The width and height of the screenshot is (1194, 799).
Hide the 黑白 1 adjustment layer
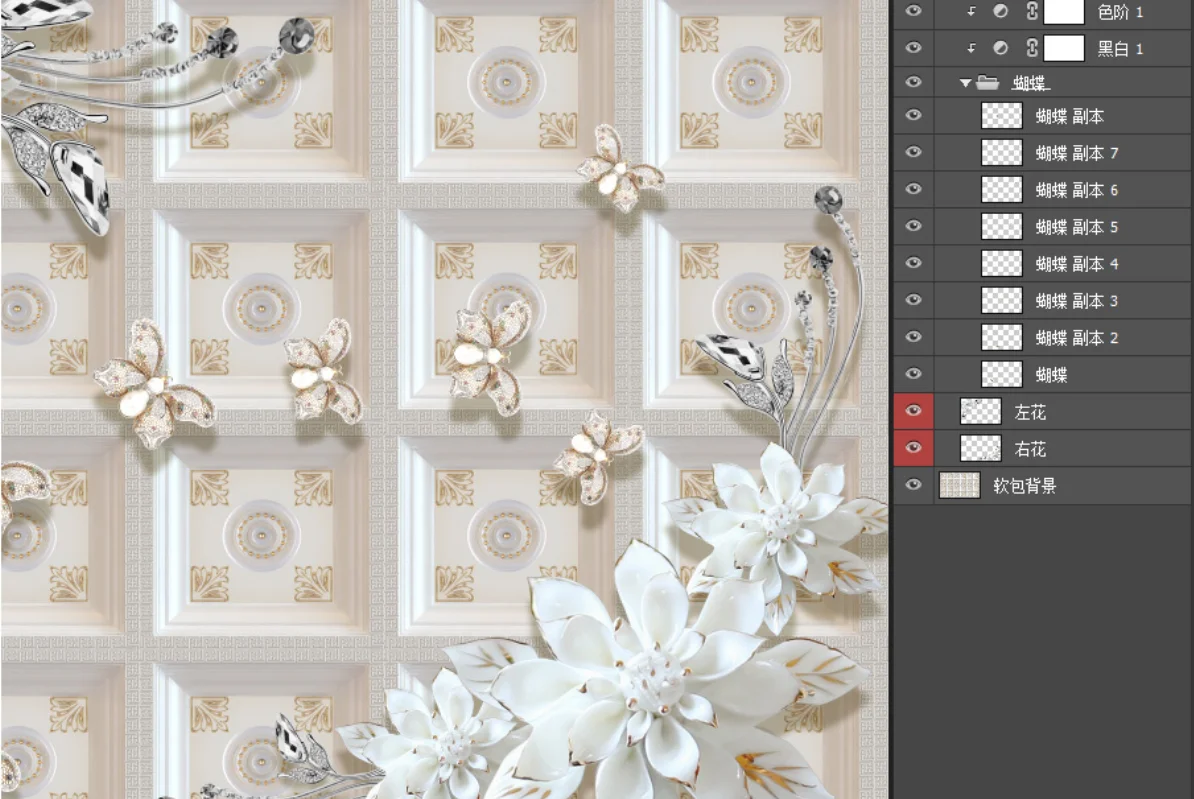point(913,47)
